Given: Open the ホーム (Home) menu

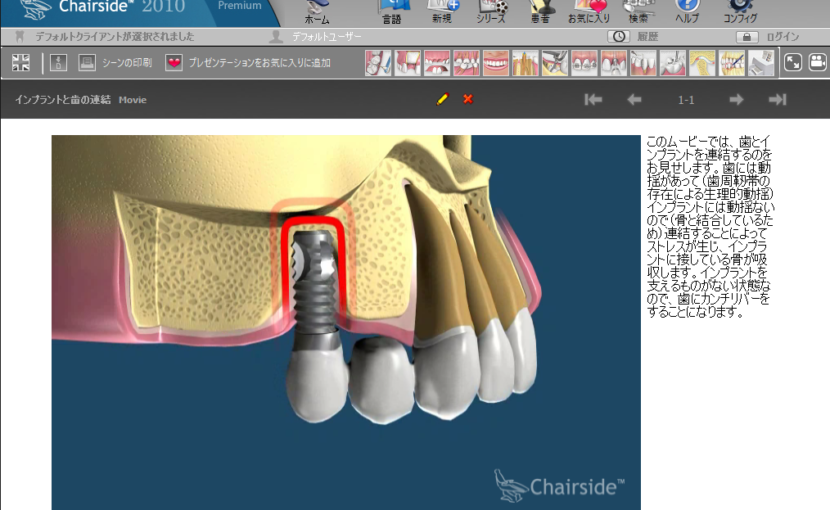Looking at the screenshot, I should (x=317, y=11).
